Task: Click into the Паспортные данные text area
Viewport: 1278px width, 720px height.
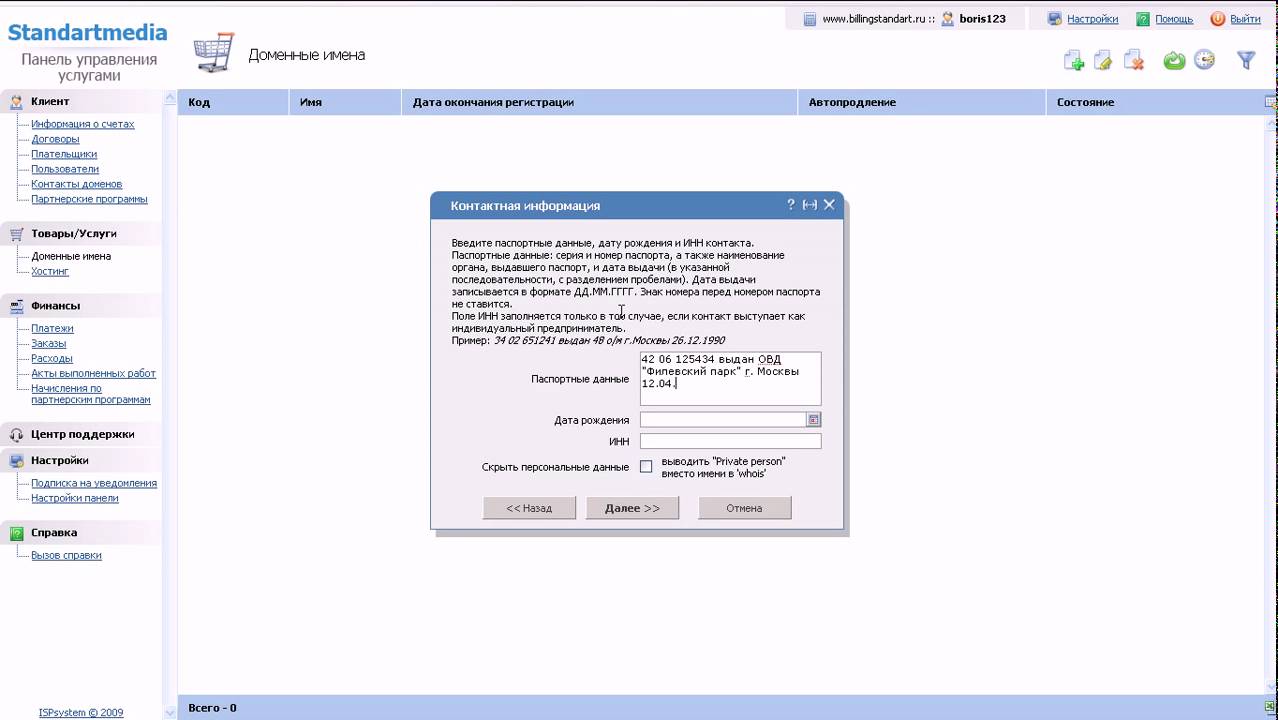Action: (730, 378)
